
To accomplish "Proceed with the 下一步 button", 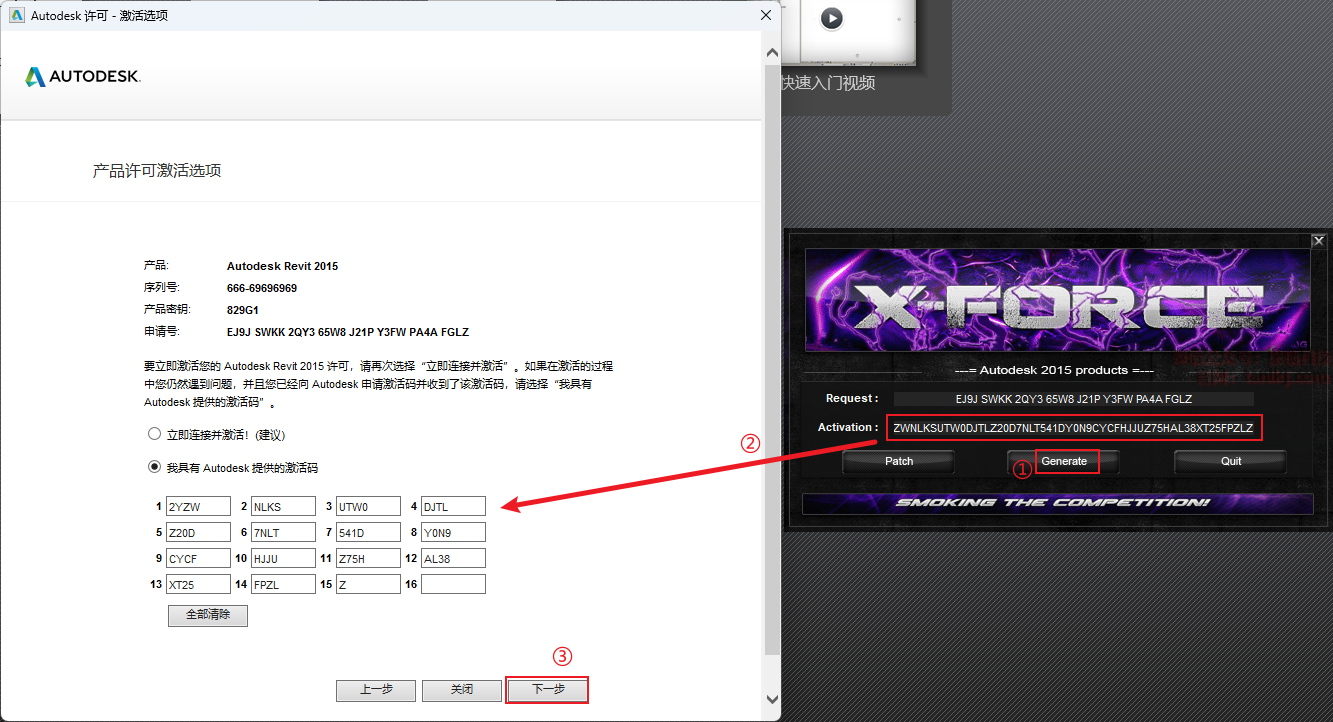I will [x=547, y=690].
